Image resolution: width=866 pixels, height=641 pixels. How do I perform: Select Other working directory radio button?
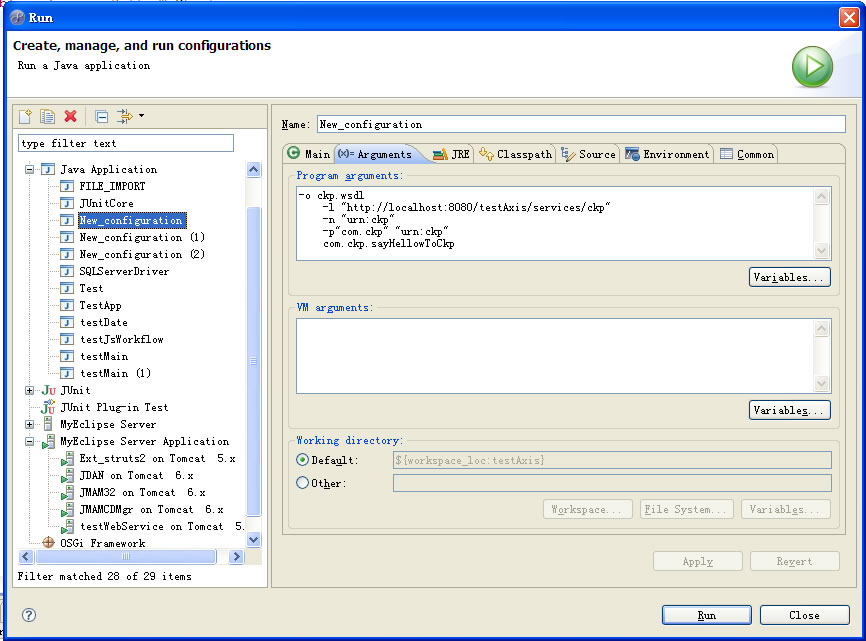[302, 483]
